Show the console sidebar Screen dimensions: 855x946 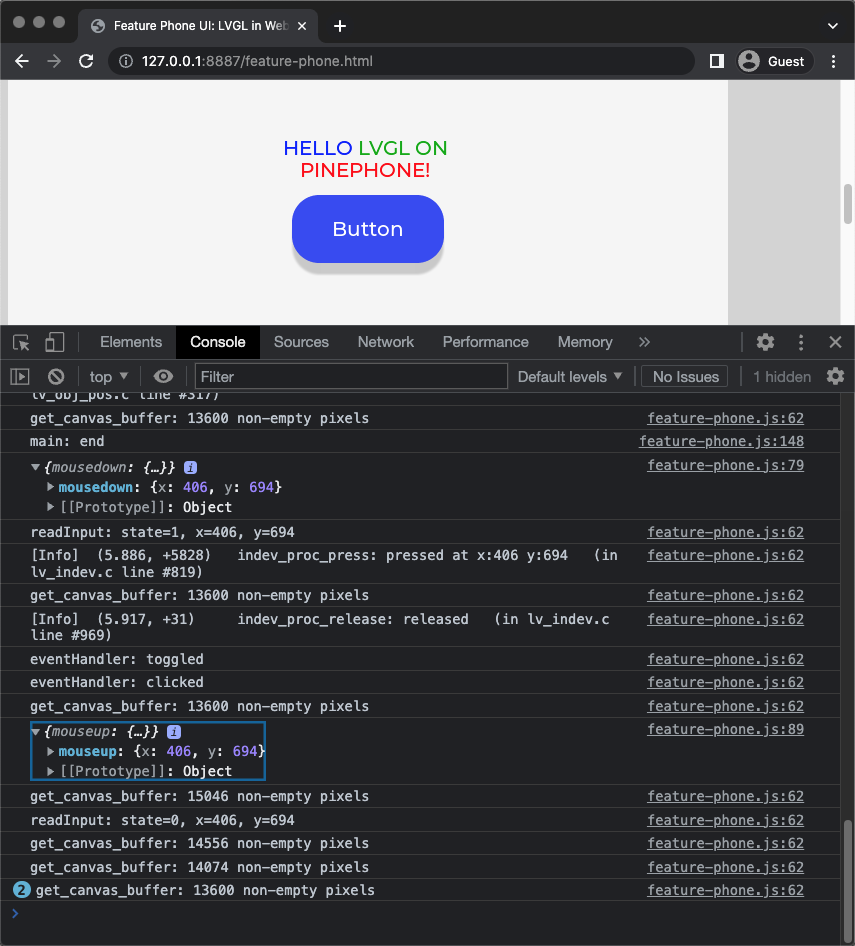click(20, 377)
